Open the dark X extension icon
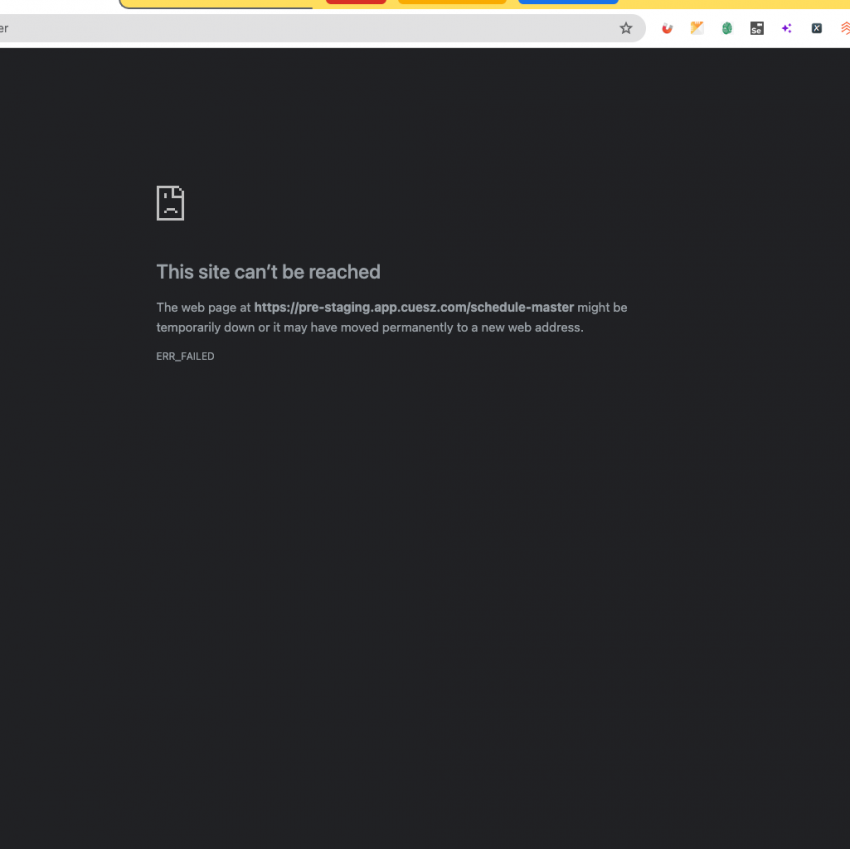Screen dimensions: 850x849 coord(816,28)
